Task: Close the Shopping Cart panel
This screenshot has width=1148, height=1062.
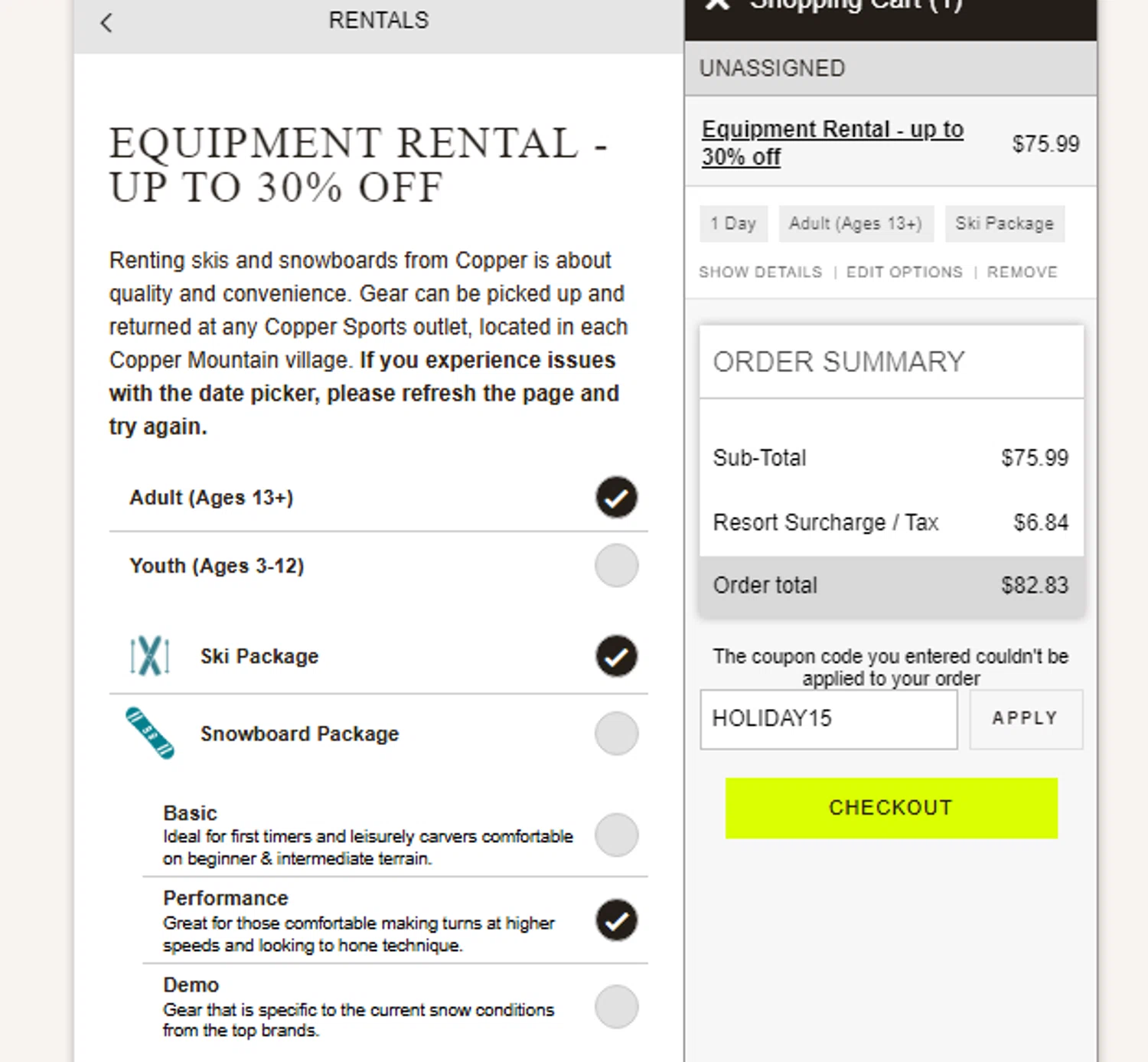Action: (718, 5)
